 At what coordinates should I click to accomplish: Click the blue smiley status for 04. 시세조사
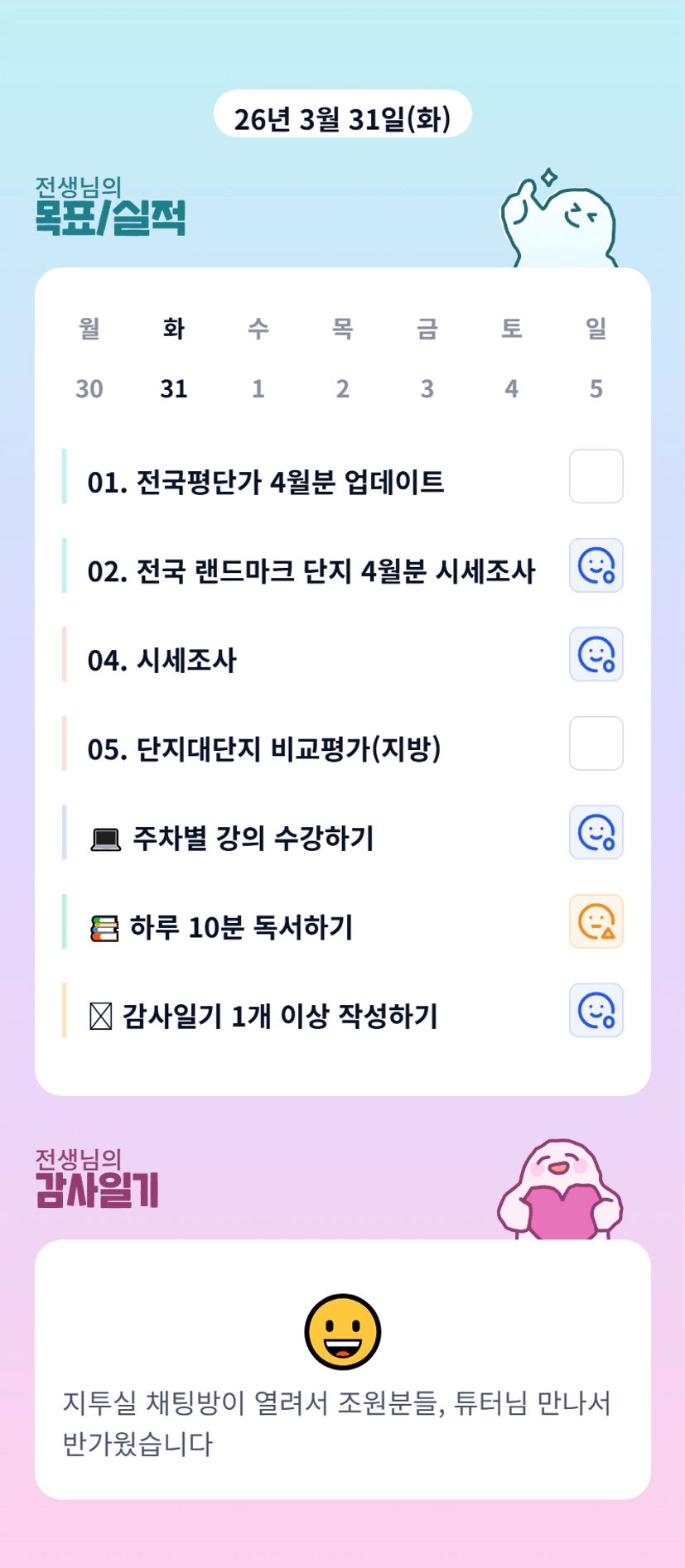tap(596, 655)
